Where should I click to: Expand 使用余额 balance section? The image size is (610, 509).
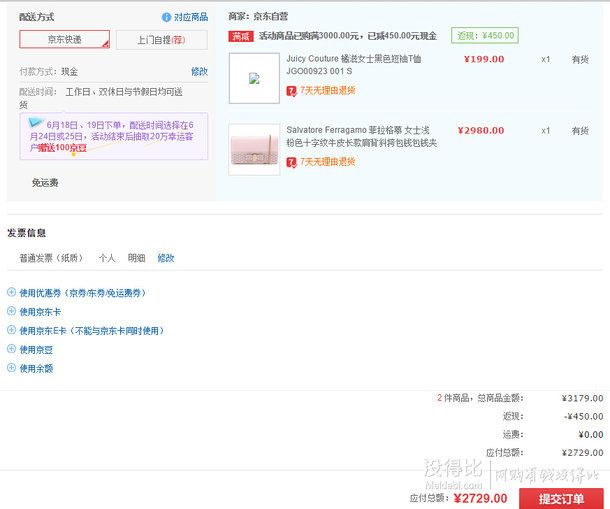[x=36, y=369]
